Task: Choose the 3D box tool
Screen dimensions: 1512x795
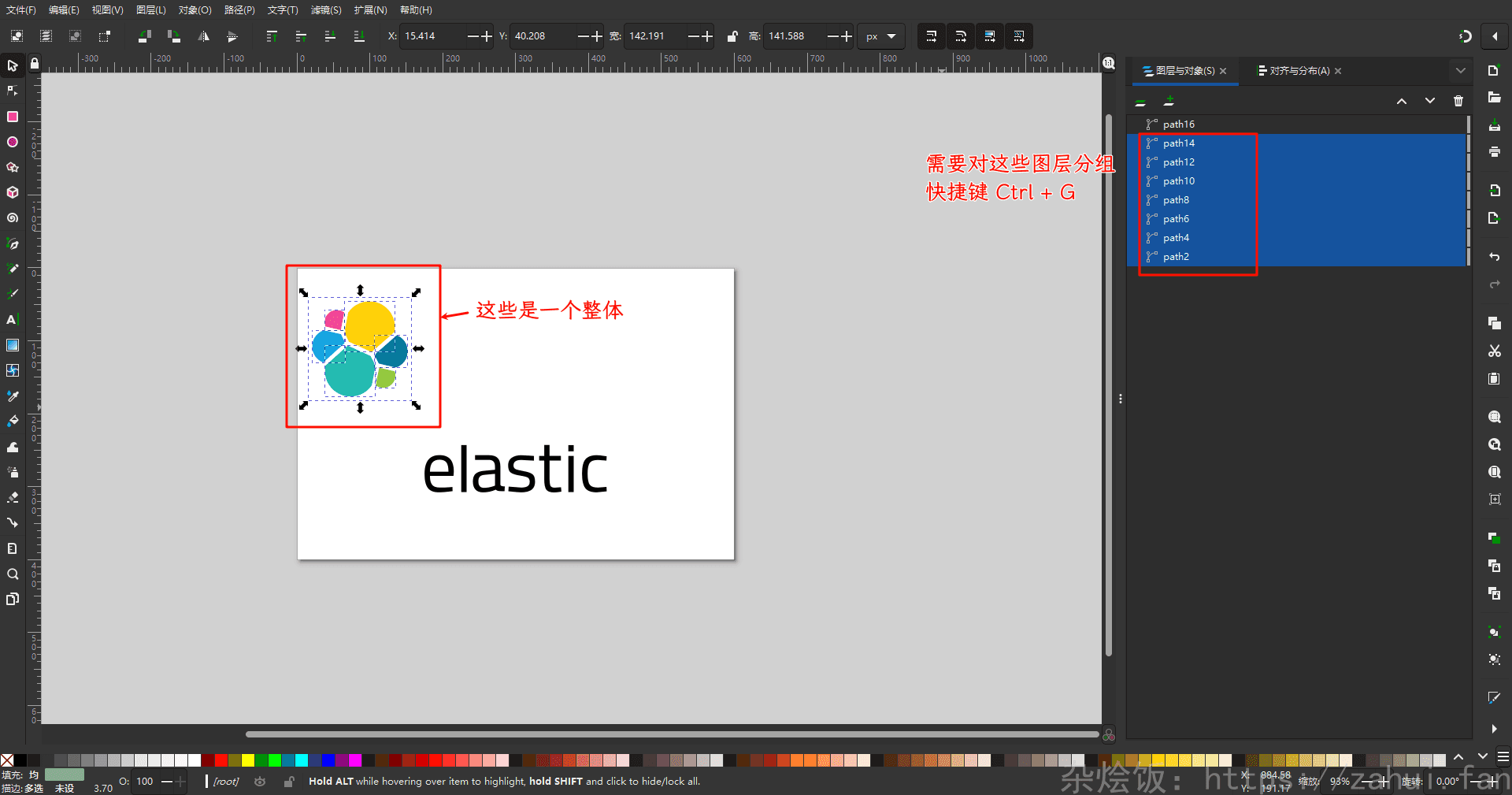Action: 13,192
